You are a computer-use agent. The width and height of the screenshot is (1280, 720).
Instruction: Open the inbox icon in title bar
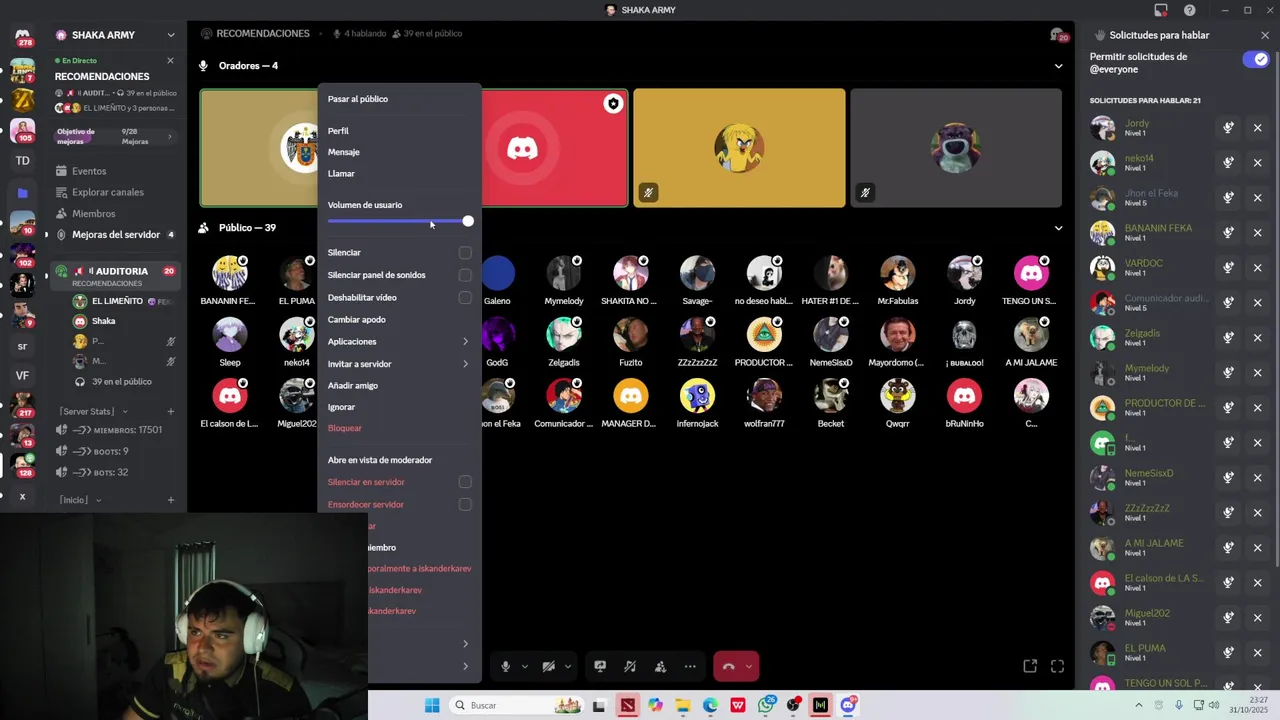(1161, 10)
